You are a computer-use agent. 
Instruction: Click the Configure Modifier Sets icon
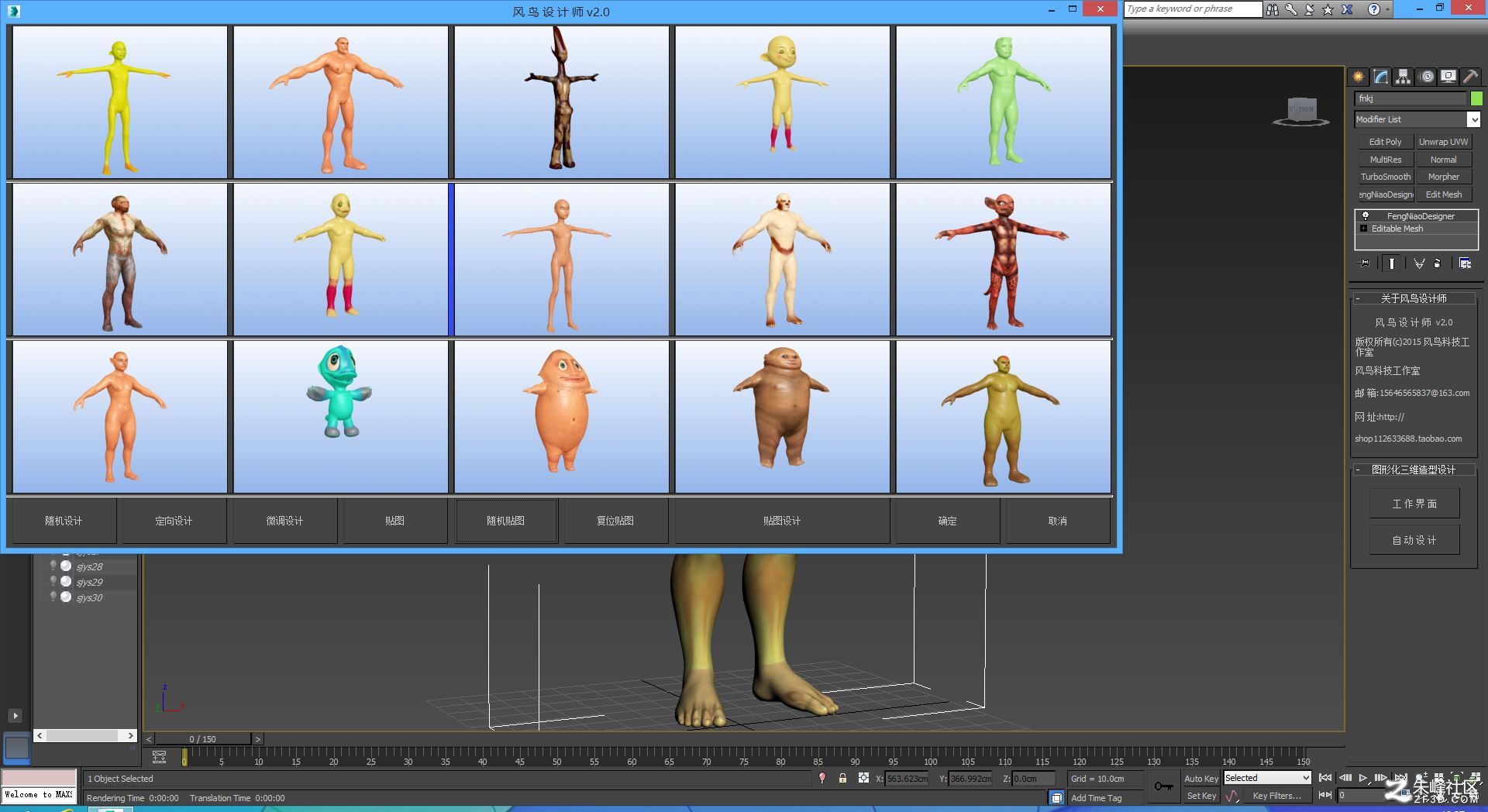point(1465,263)
